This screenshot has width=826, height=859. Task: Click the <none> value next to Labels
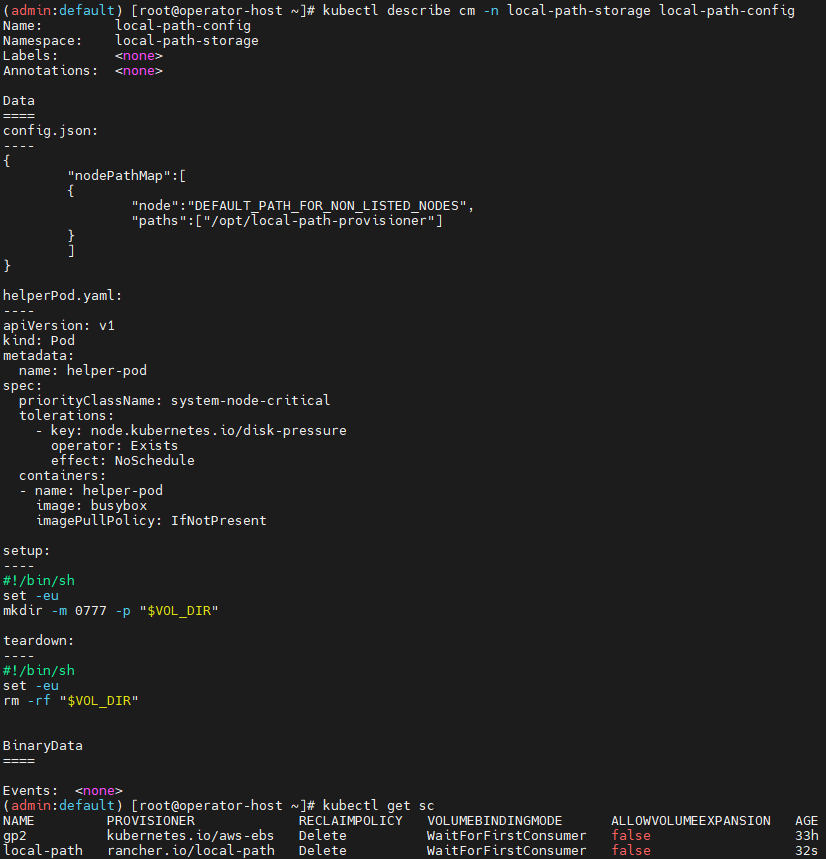point(139,56)
